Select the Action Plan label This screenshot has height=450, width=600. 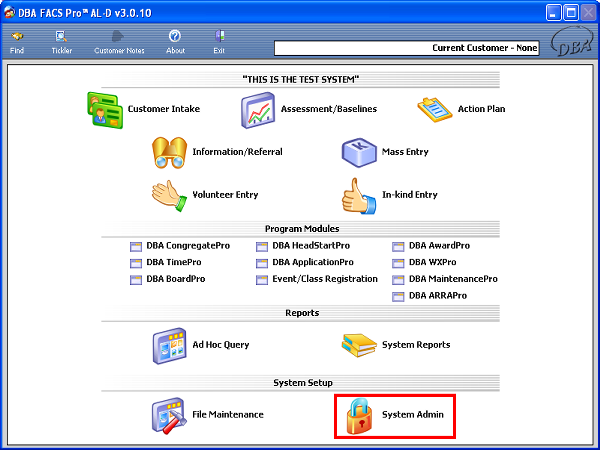click(x=481, y=109)
